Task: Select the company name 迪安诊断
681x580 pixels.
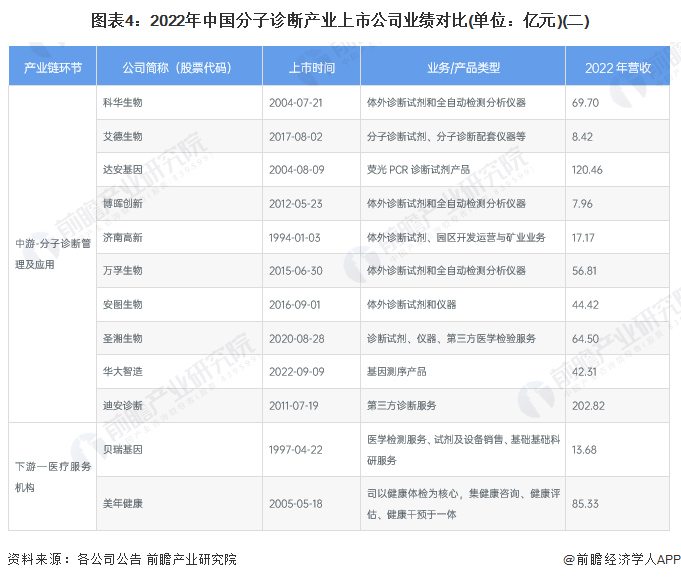Action: [122, 405]
